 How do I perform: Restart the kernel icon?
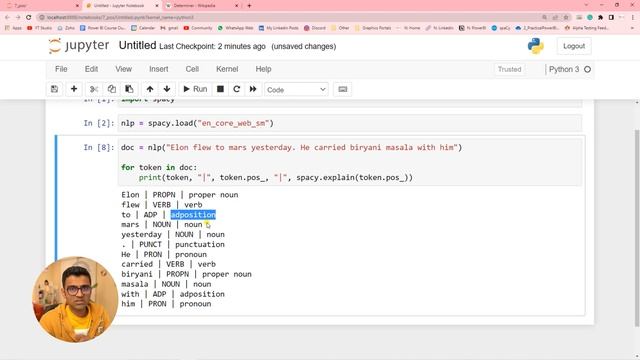[x=236, y=89]
